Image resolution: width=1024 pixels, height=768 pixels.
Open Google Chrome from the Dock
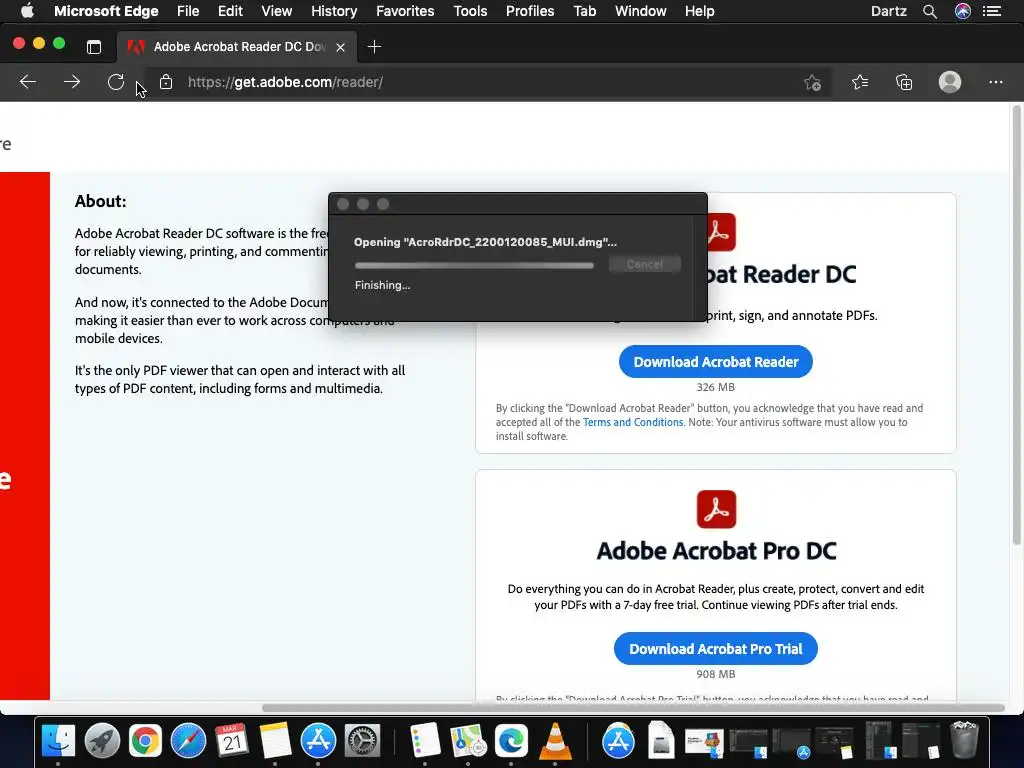pyautogui.click(x=145, y=741)
